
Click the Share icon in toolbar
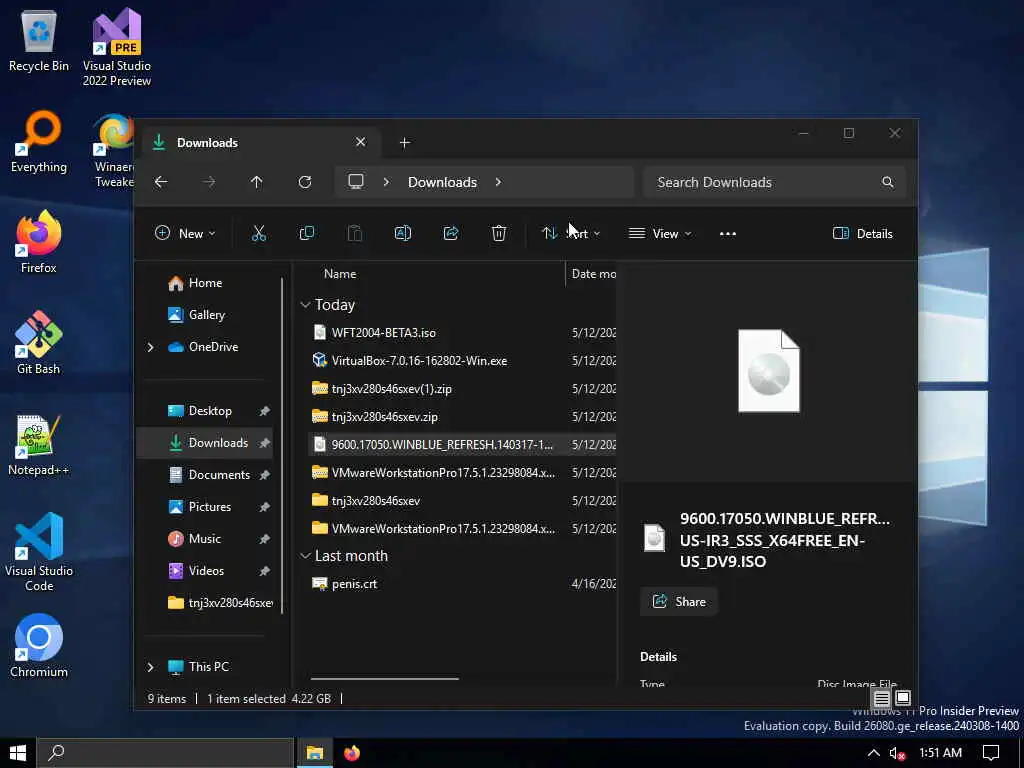click(x=451, y=233)
